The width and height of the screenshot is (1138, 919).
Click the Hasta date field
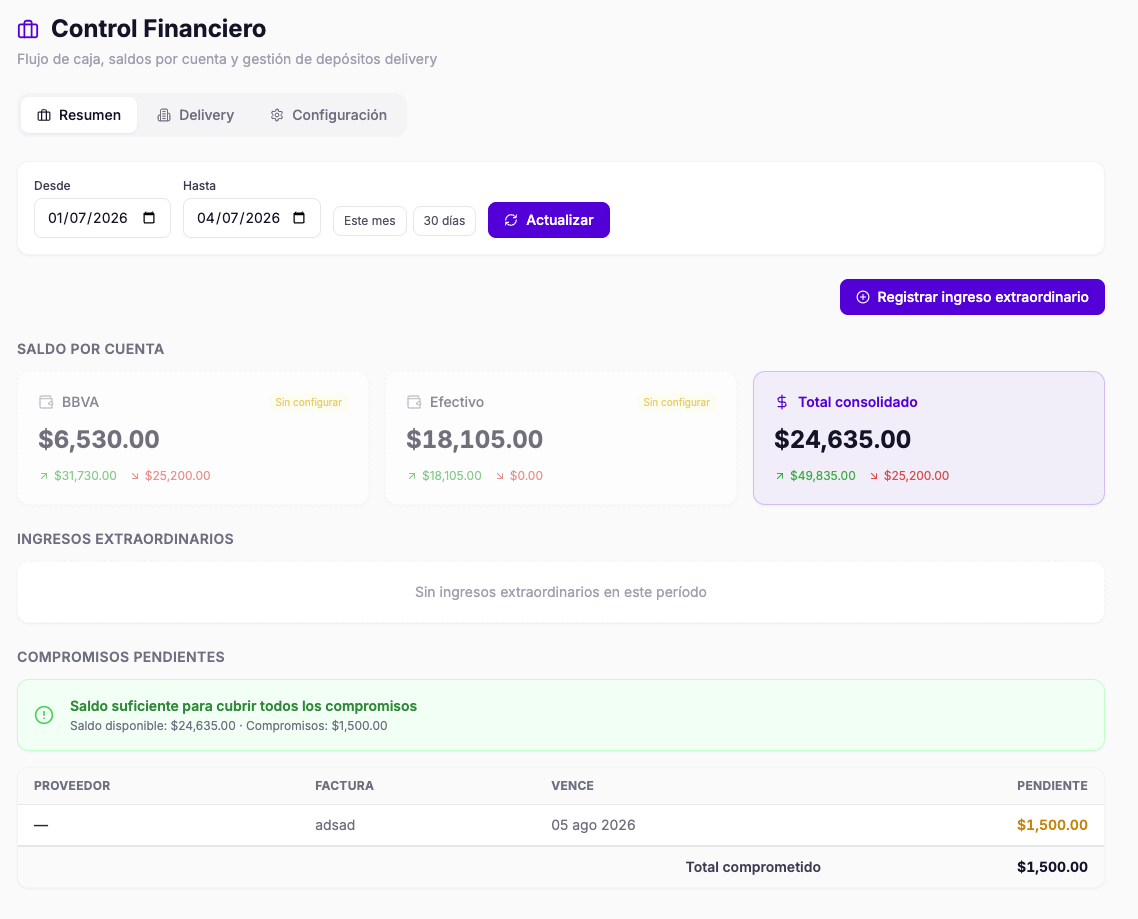[x=252, y=218]
